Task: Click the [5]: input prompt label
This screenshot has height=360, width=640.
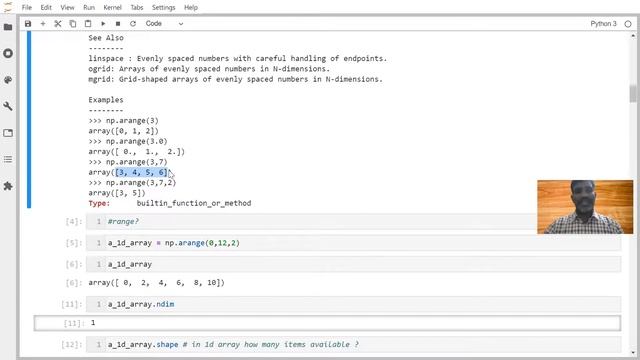Action: (x=74, y=243)
